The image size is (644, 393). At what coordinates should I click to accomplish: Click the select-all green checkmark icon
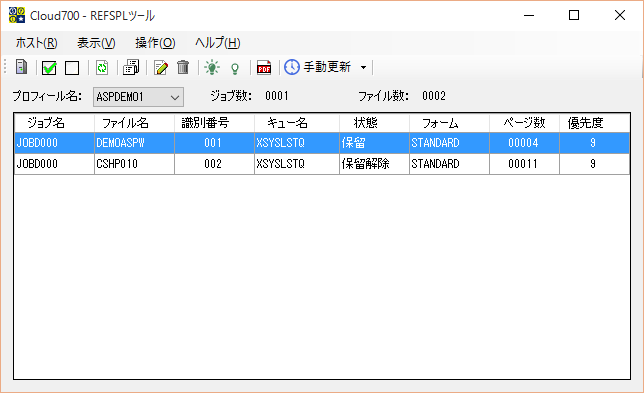click(49, 67)
